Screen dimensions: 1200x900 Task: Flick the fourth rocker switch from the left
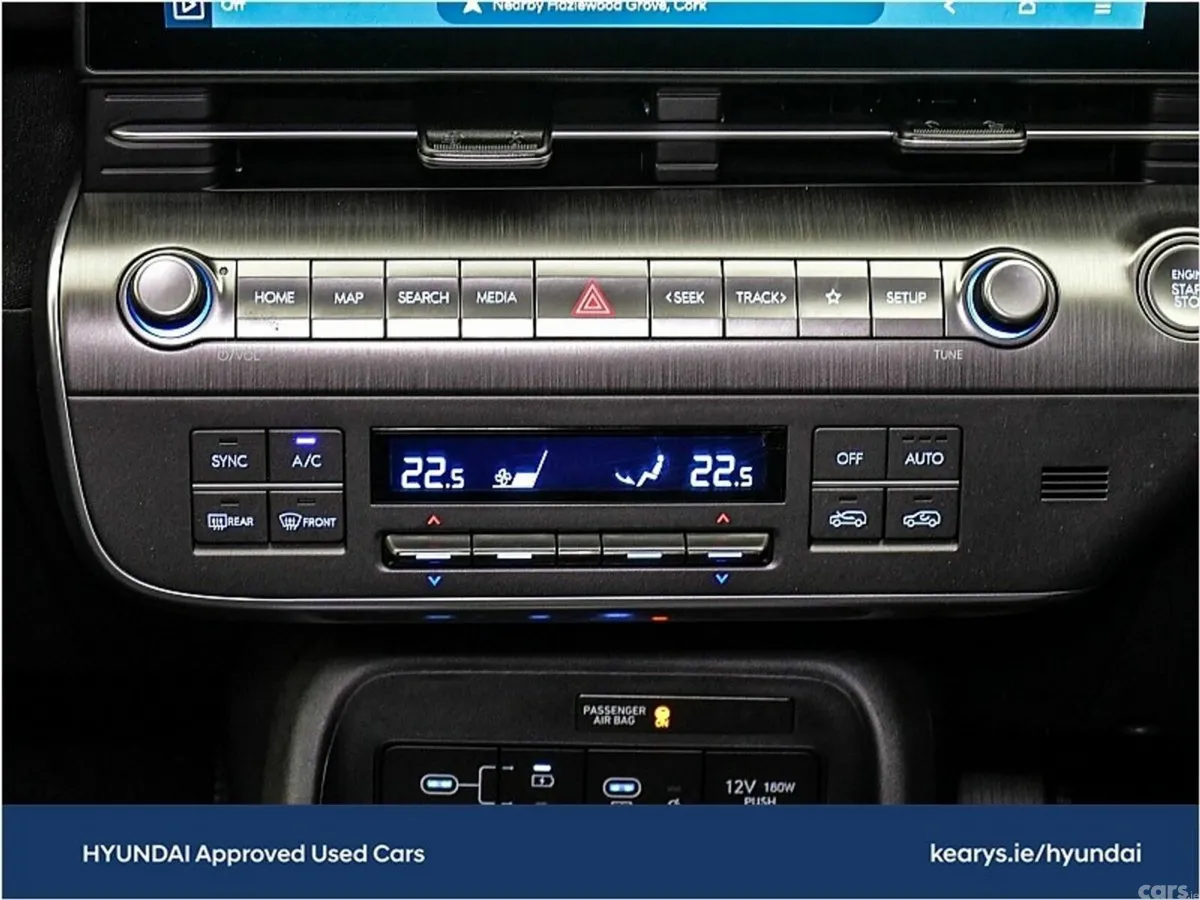(x=643, y=548)
